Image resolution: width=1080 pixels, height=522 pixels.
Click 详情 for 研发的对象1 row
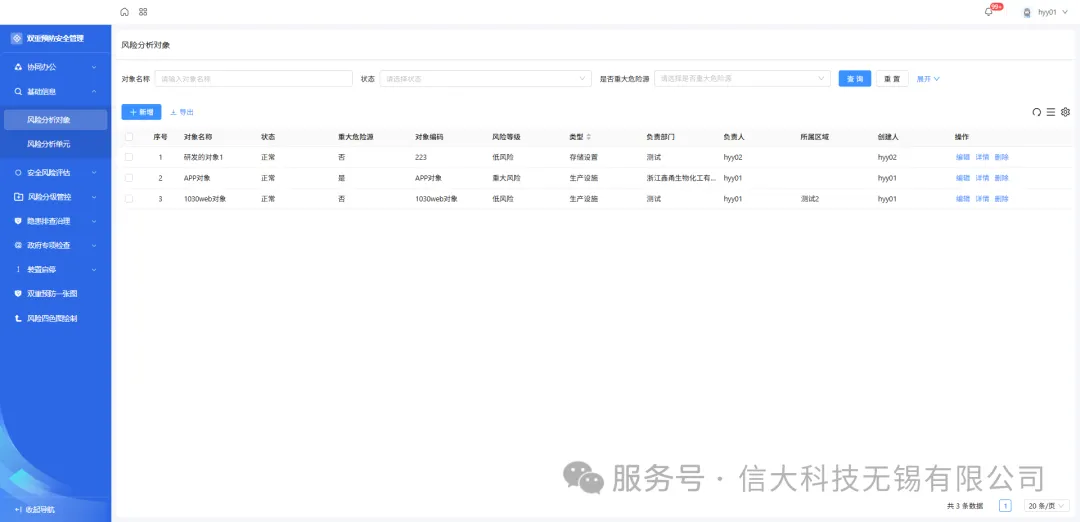coord(982,157)
